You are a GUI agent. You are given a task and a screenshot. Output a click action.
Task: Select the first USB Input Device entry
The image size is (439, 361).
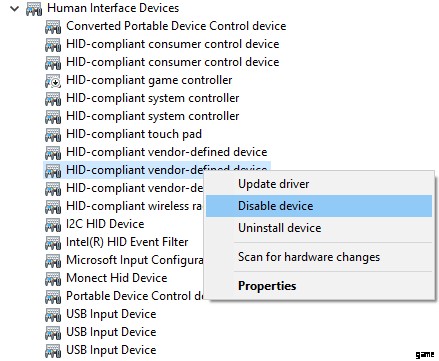coord(111,314)
